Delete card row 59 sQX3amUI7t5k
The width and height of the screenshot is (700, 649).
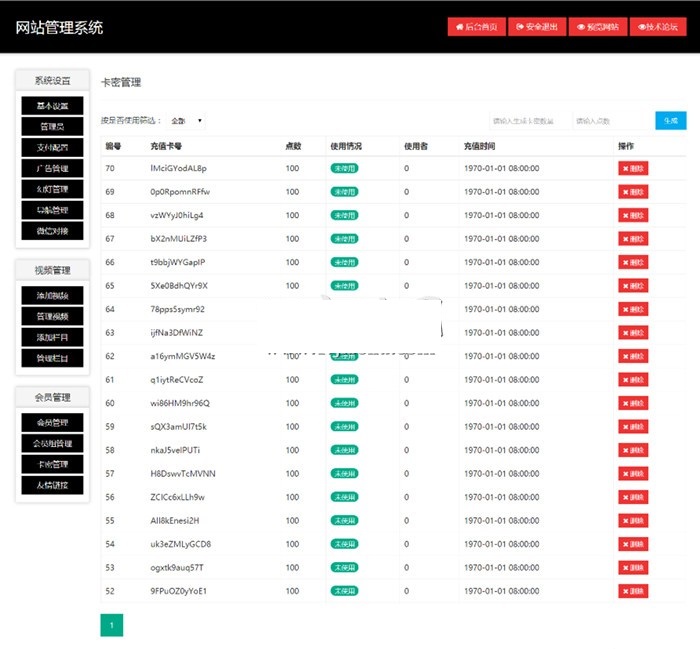[x=633, y=427]
